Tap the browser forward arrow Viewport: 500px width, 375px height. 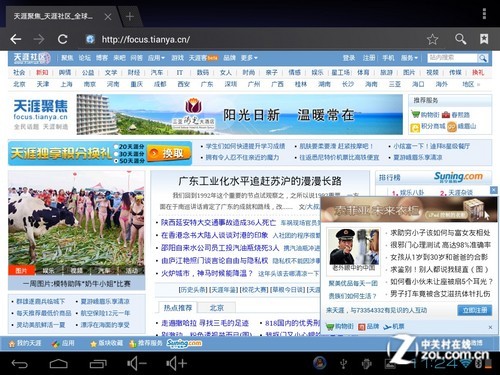39,39
